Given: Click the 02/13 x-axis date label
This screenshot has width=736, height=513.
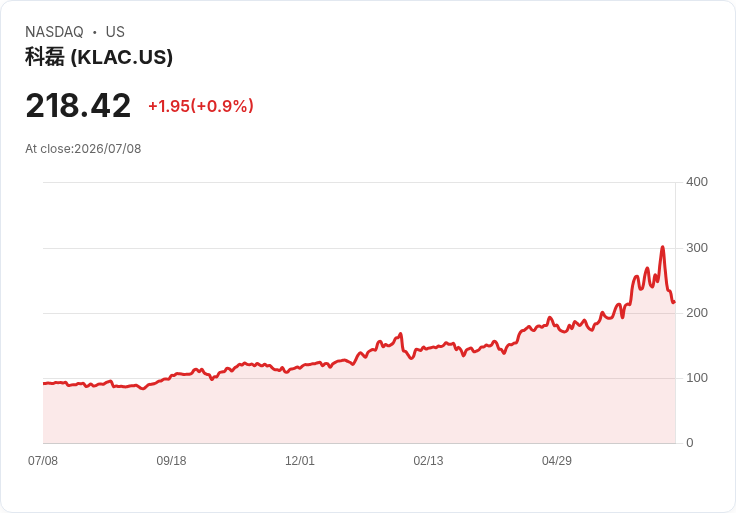Looking at the screenshot, I should (x=428, y=460).
